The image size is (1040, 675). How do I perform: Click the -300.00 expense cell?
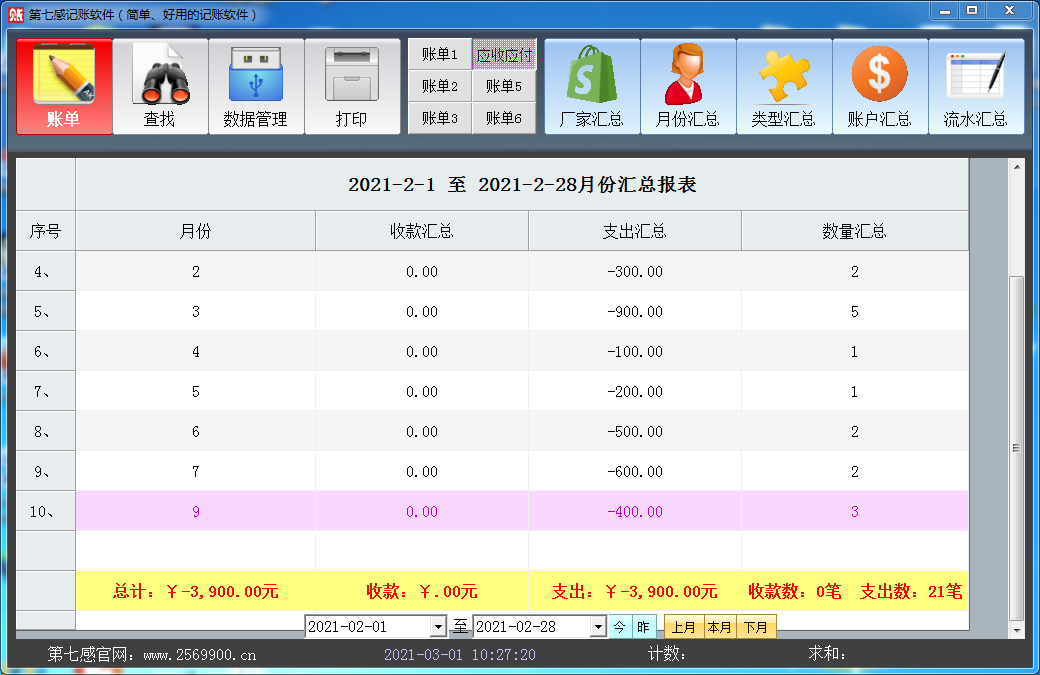click(x=635, y=271)
